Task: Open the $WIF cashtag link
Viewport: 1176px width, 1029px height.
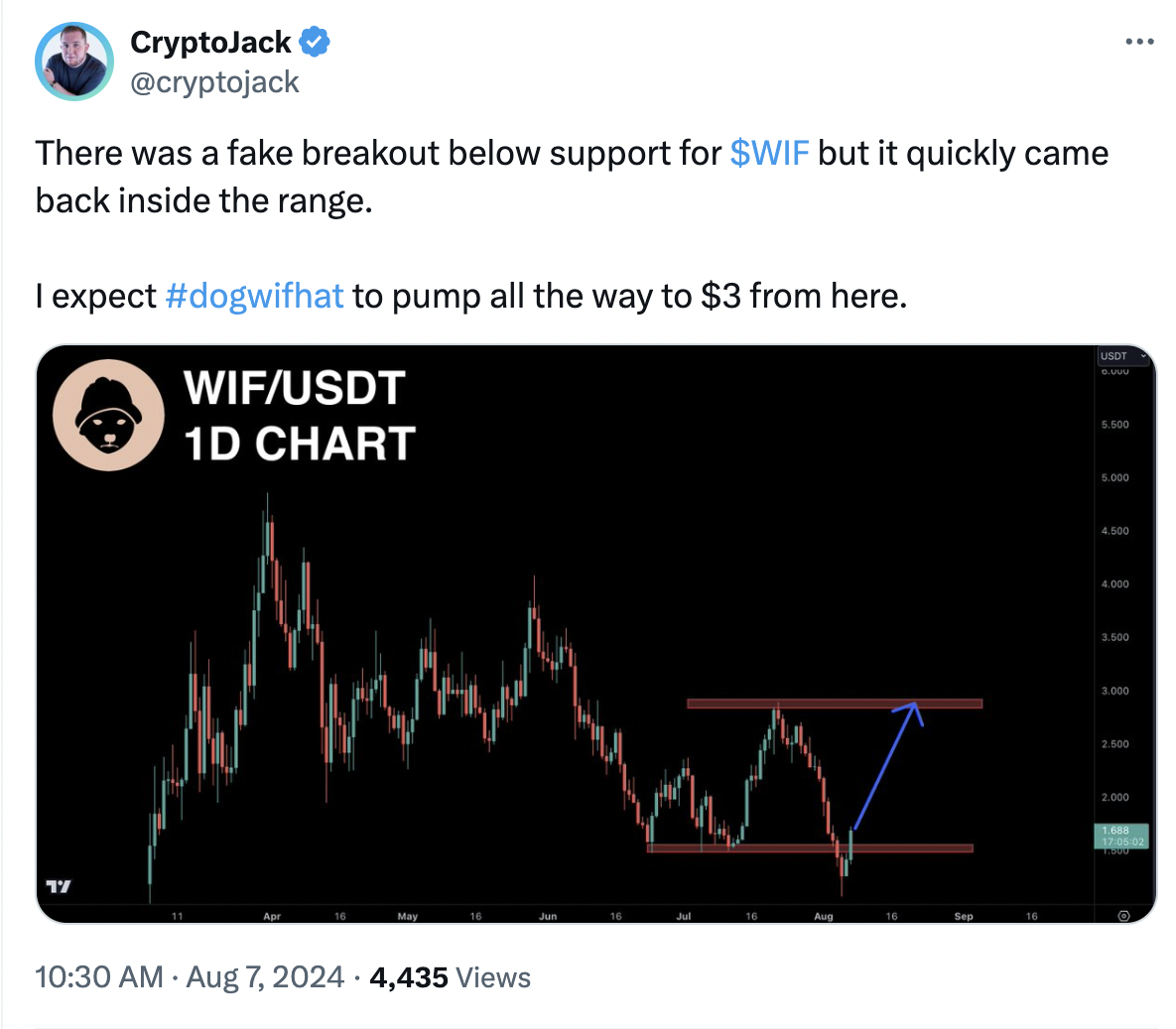Action: (x=769, y=153)
